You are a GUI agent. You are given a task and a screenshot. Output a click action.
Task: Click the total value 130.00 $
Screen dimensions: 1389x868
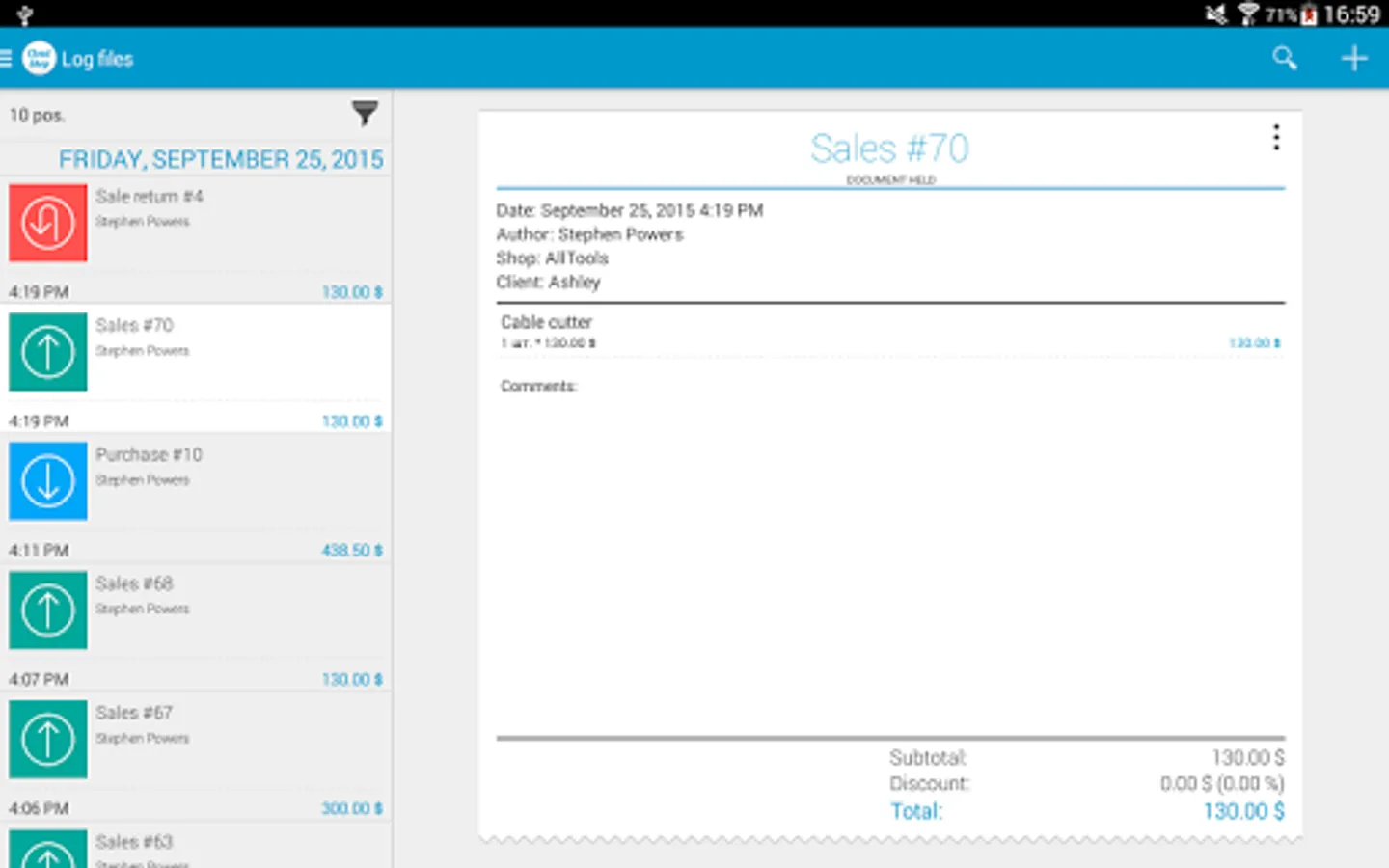[x=1243, y=811]
